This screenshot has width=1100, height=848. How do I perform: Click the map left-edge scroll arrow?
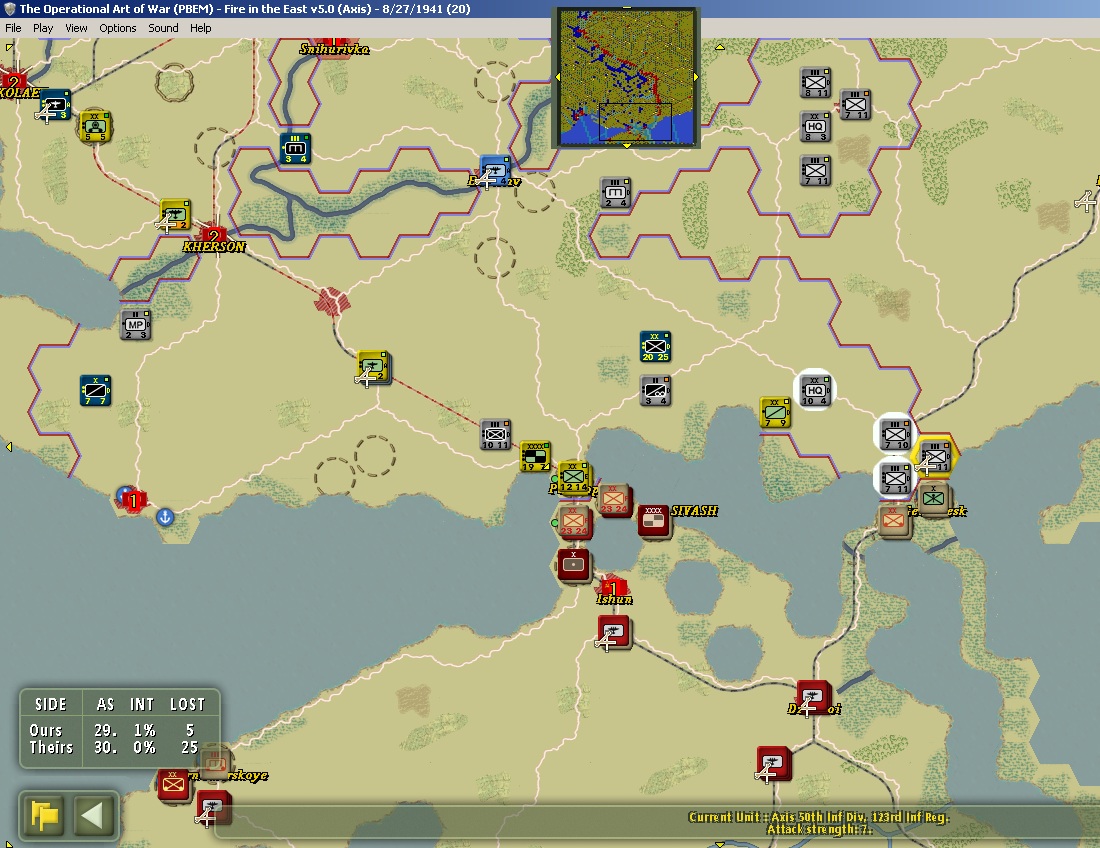point(8,447)
